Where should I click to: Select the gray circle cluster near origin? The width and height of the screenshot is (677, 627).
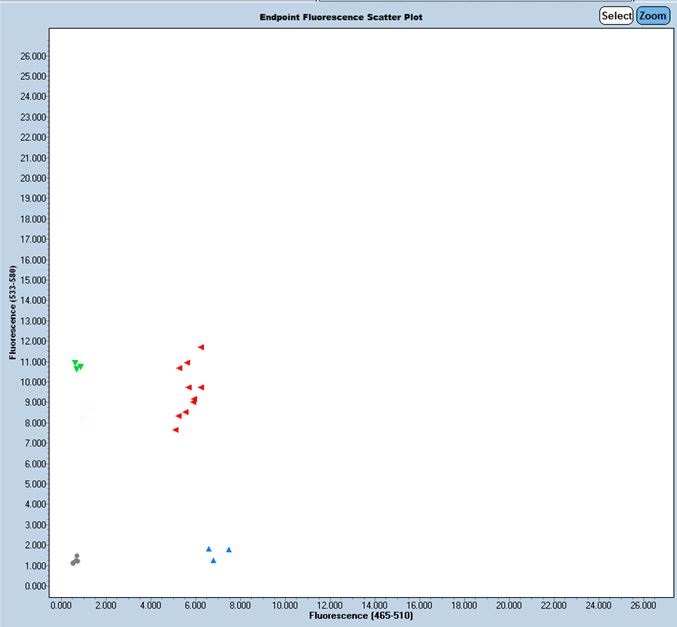[75, 560]
